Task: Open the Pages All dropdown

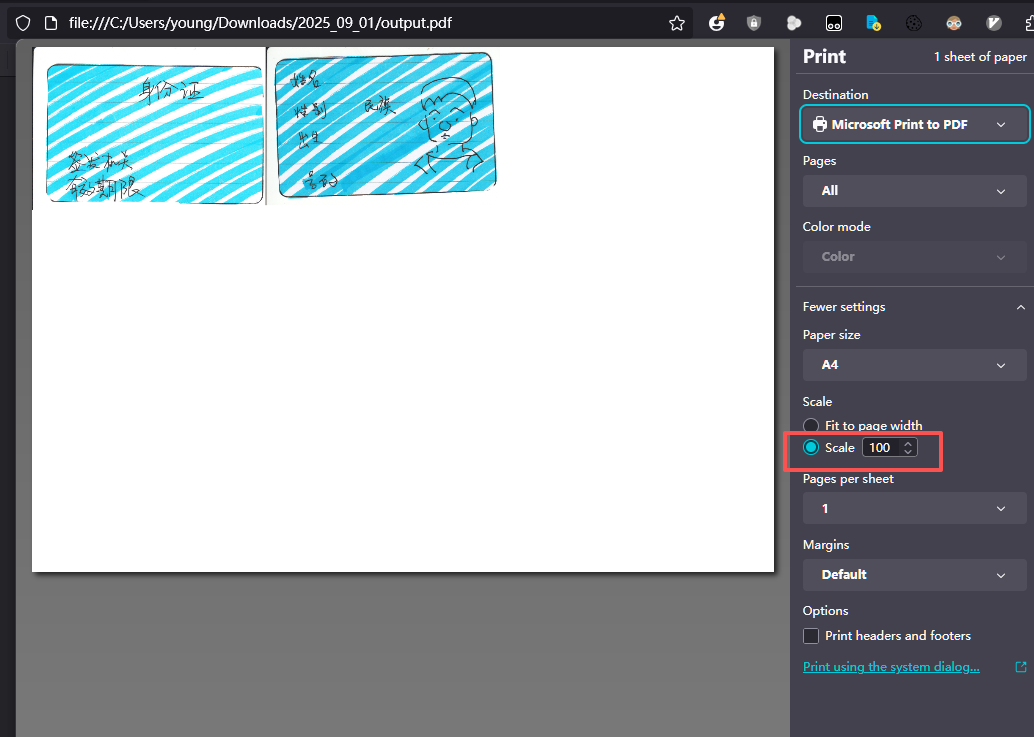Action: [915, 191]
